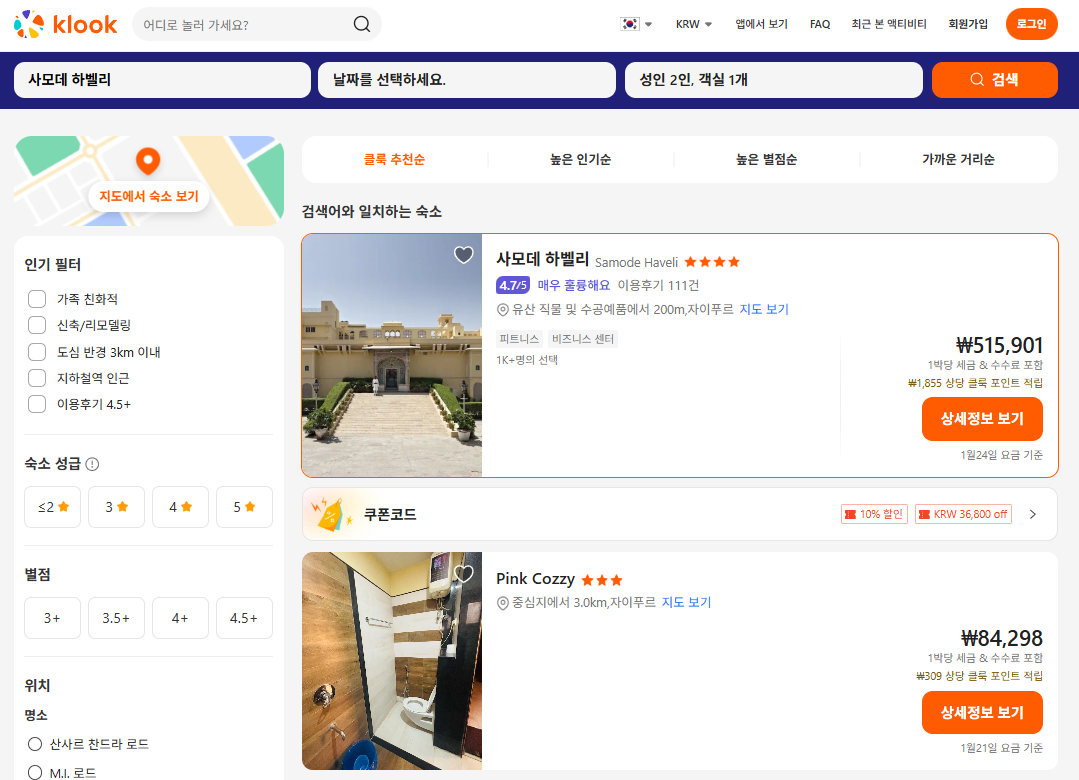Select the 가까운 거리순 sort tab
Image resolution: width=1079 pixels, height=780 pixels.
[x=958, y=160]
